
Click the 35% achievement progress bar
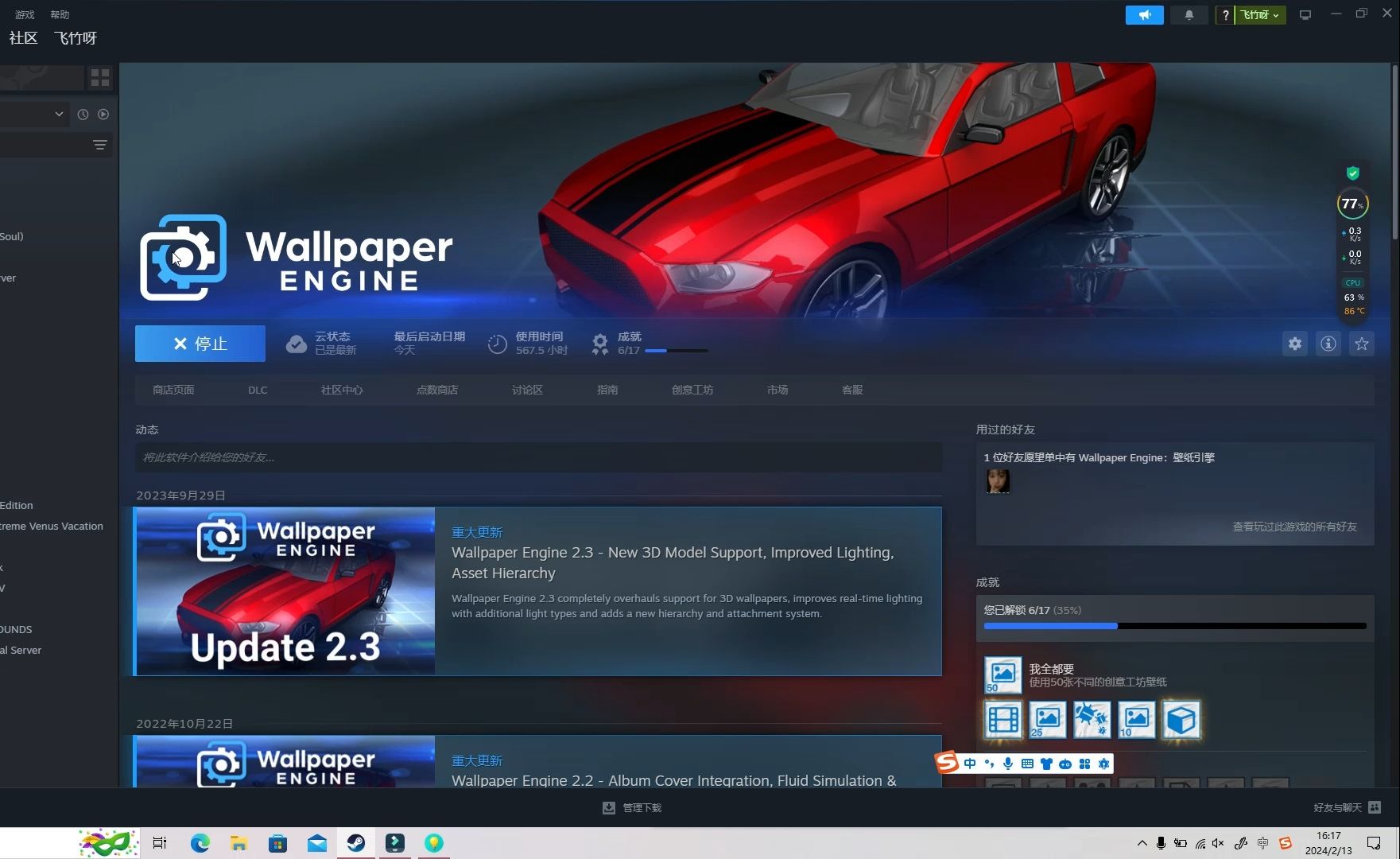(1175, 626)
